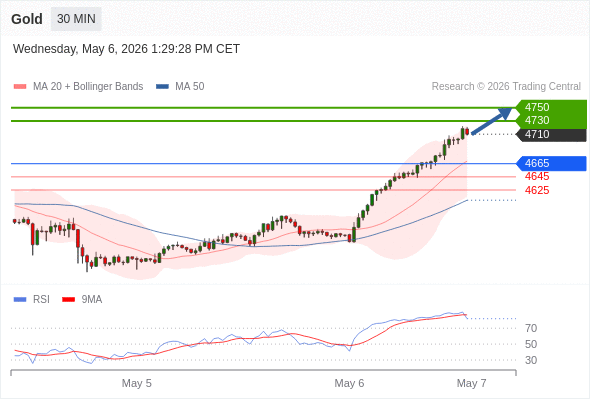The image size is (590, 400).
Task: Click the blue upward forecast arrow
Action: 491,121
